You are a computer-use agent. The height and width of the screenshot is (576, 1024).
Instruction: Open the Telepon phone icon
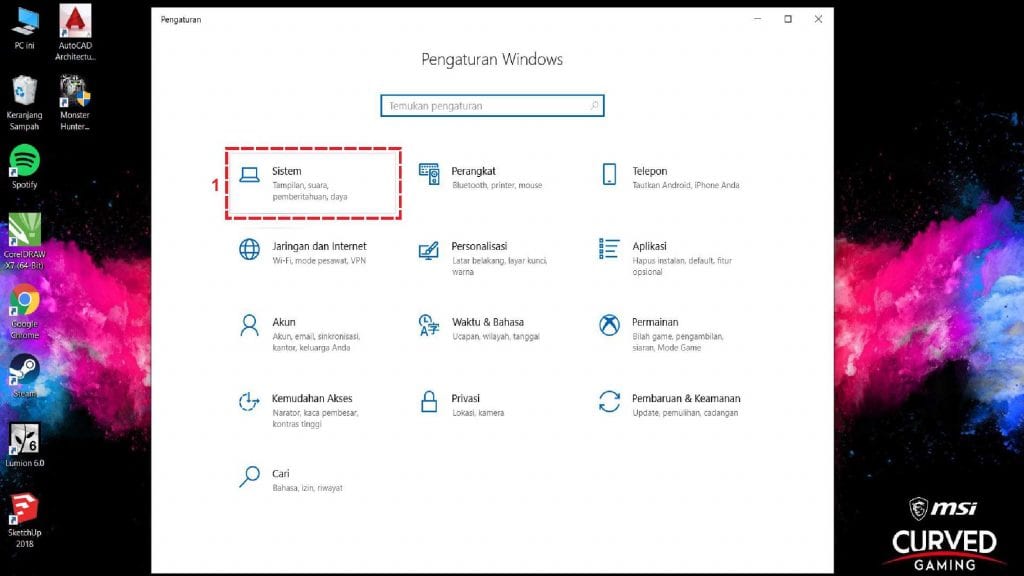[609, 174]
